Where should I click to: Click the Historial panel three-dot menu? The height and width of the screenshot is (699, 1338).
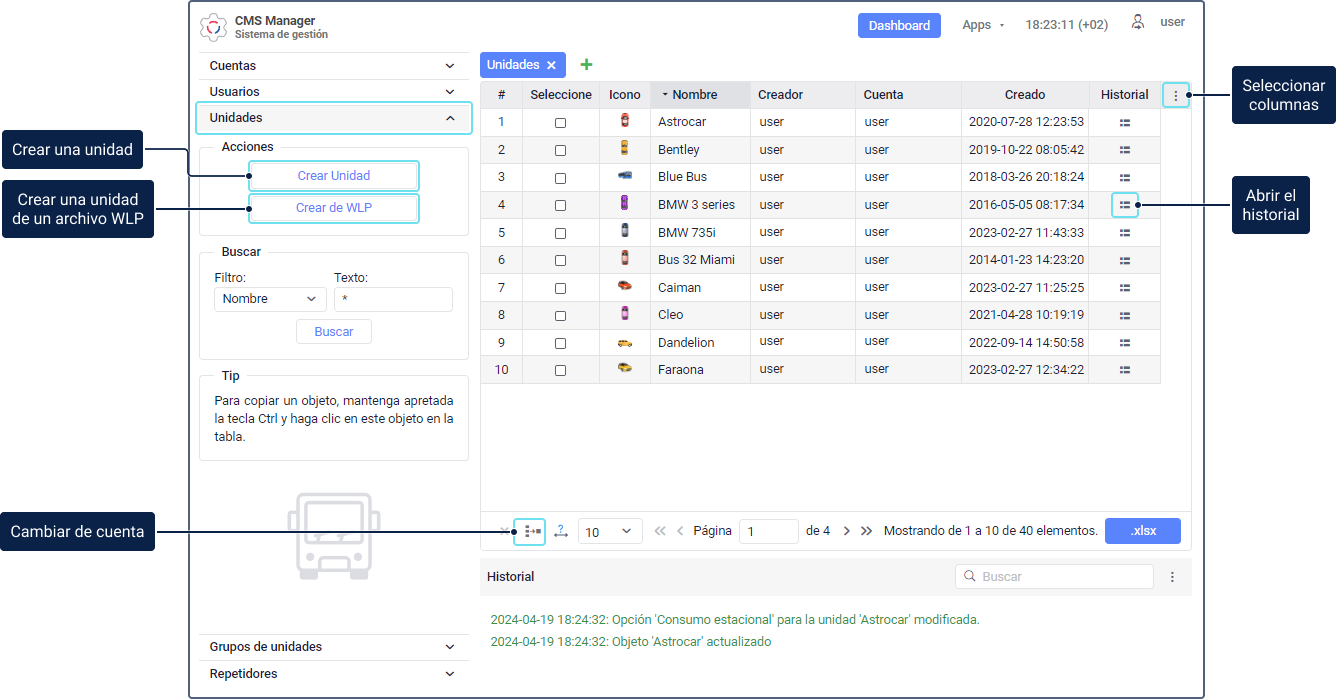tap(1172, 577)
